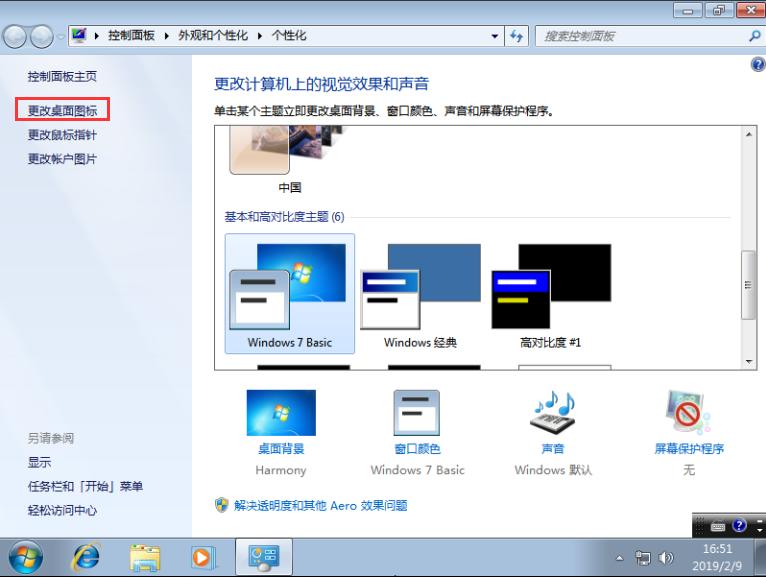Viewport: 766px width, 577px height.
Task: Go back with the back arrow button
Action: coord(15,37)
